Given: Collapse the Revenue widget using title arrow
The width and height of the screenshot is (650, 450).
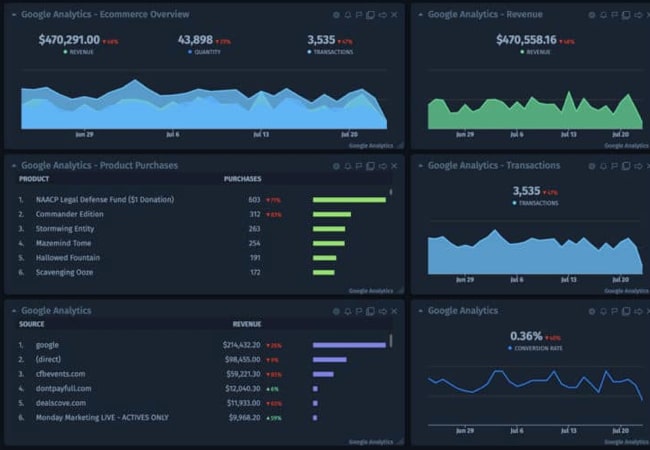Looking at the screenshot, I should pos(420,15).
